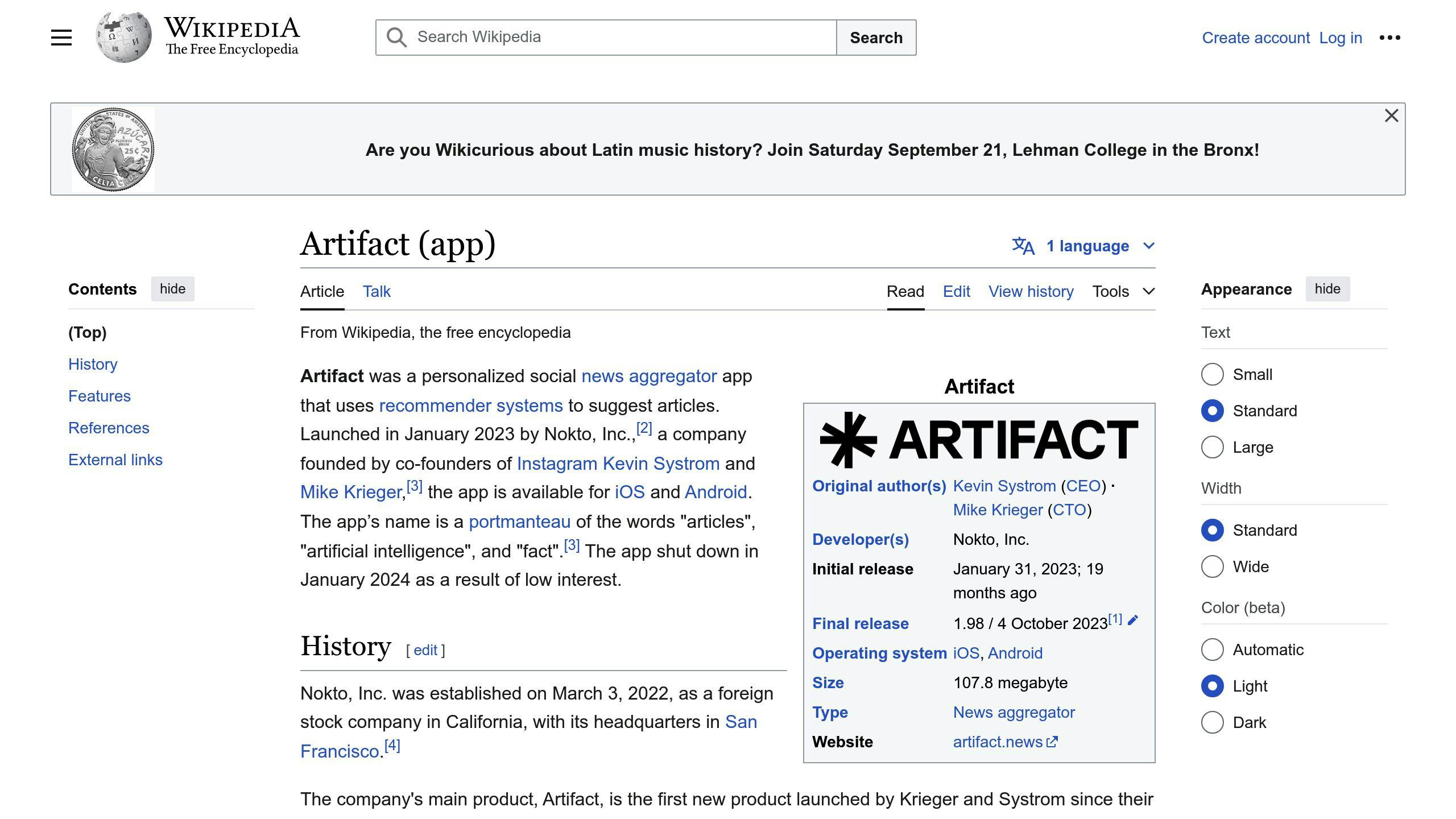Open the artifact.news website link

pos(1005,742)
